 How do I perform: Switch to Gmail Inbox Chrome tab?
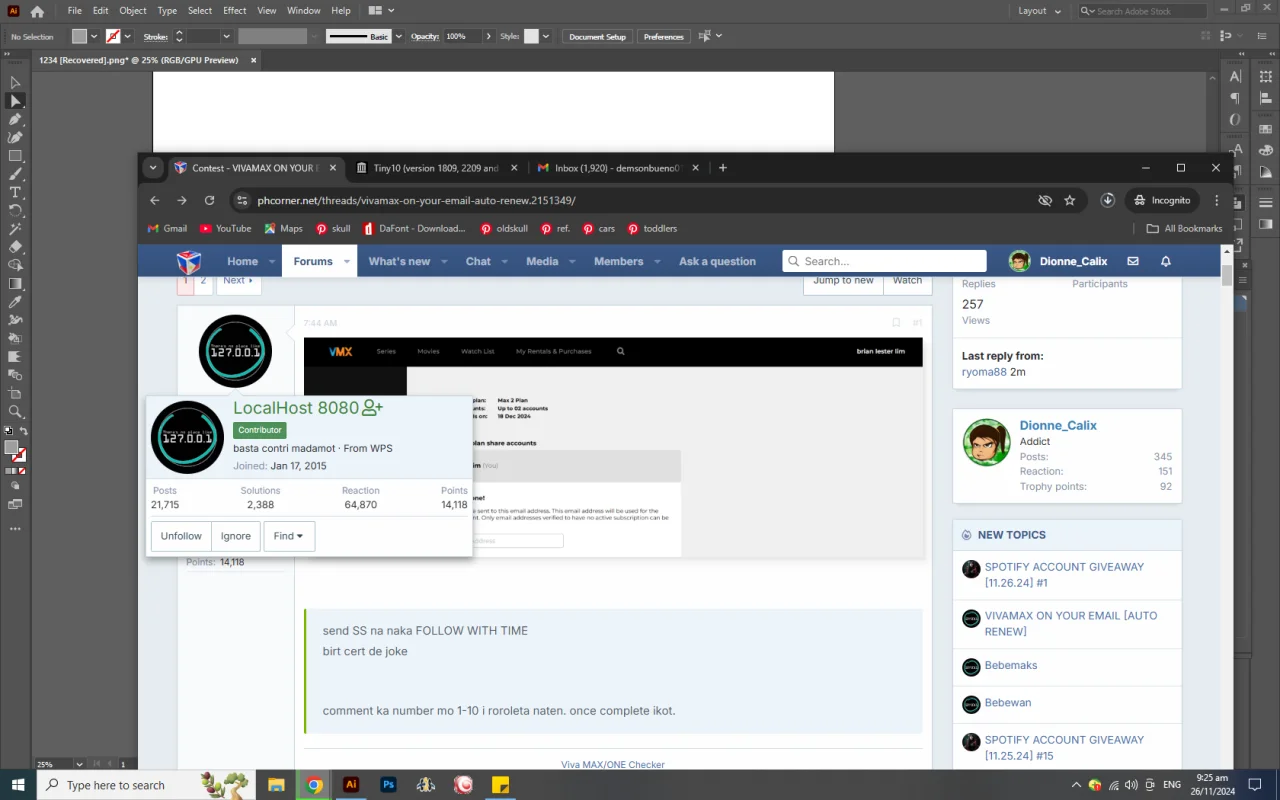click(x=617, y=168)
